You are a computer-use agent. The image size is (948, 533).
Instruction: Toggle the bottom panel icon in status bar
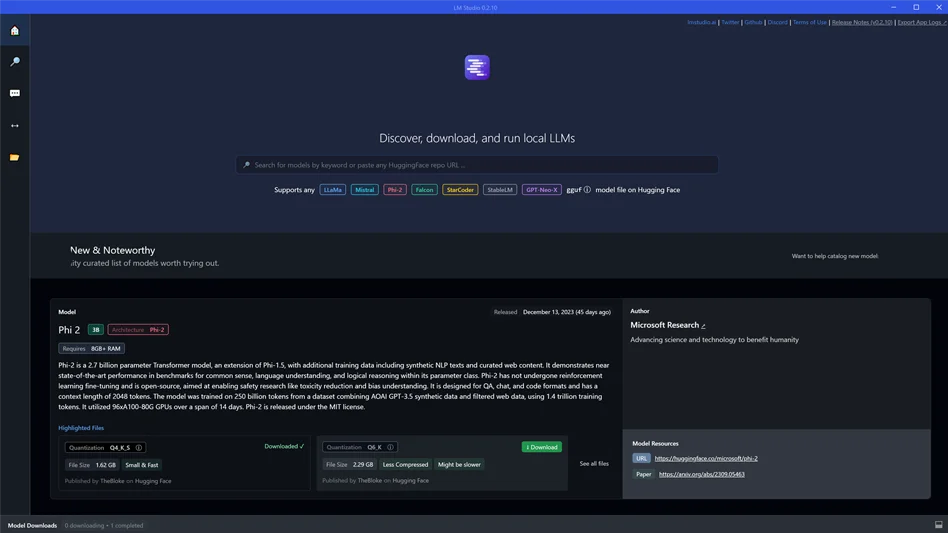tap(938, 525)
